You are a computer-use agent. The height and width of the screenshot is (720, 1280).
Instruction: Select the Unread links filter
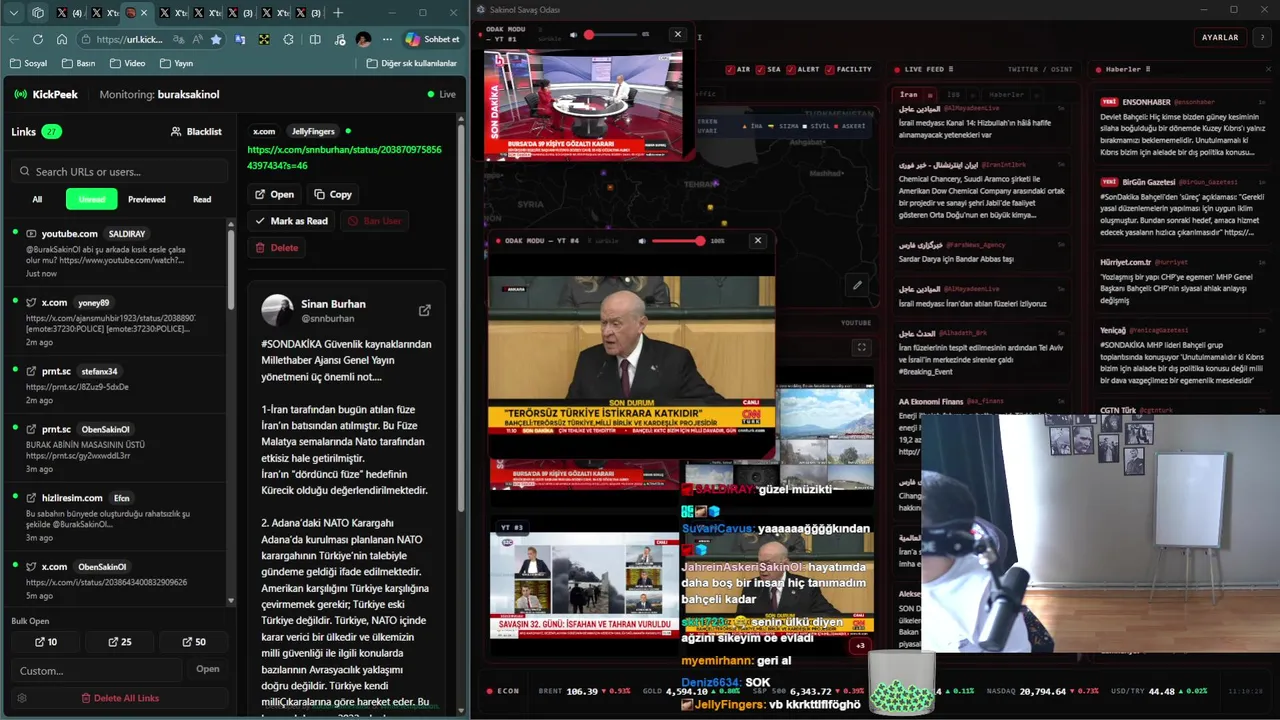[x=92, y=199]
